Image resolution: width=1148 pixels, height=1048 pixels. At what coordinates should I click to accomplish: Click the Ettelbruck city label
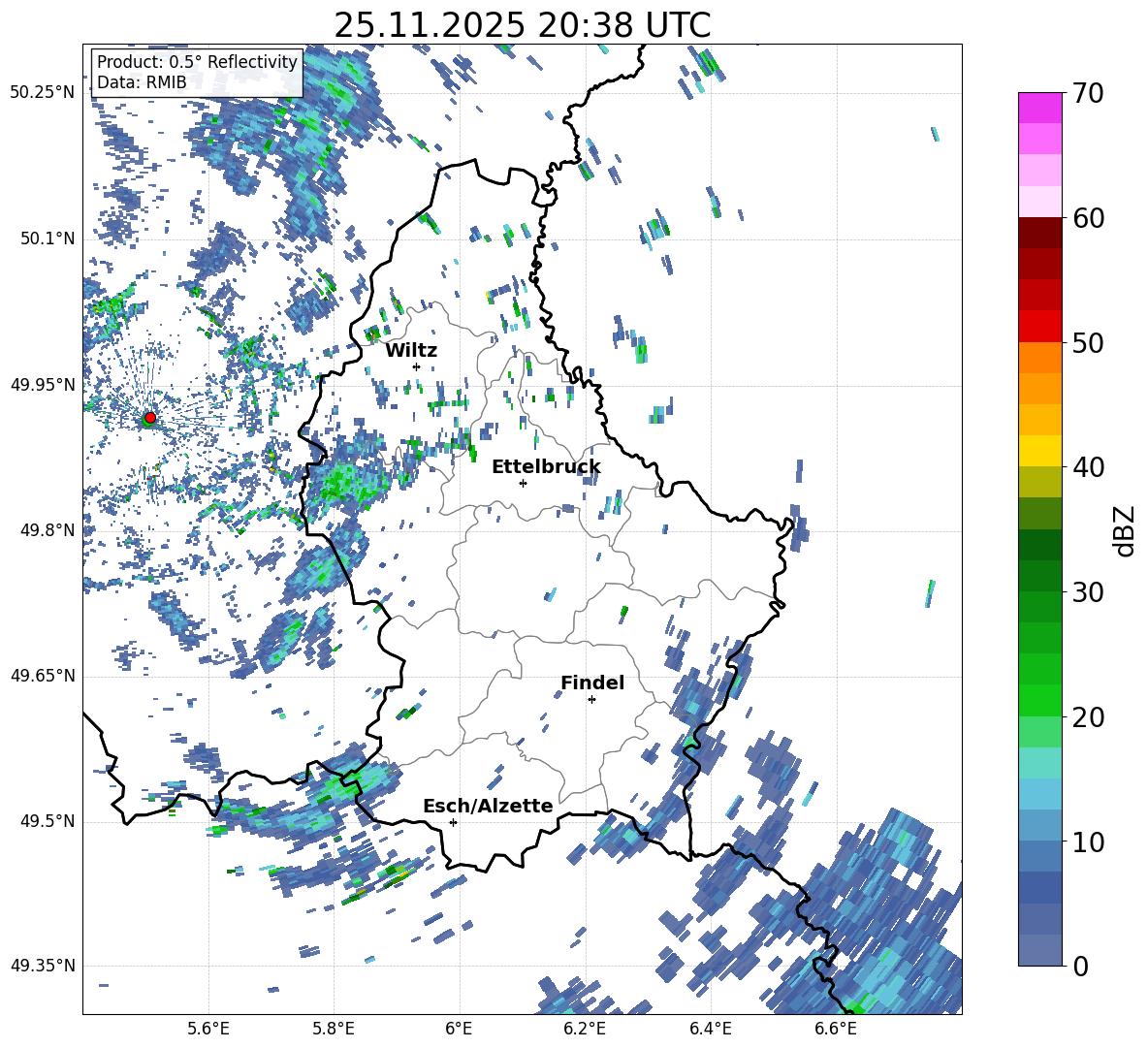pyautogui.click(x=546, y=467)
